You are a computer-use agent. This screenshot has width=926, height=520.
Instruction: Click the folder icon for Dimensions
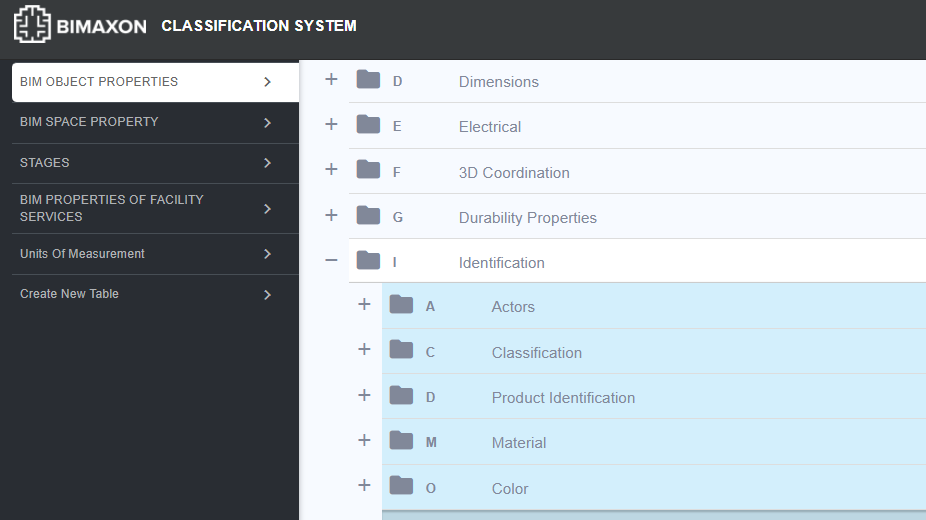point(368,79)
